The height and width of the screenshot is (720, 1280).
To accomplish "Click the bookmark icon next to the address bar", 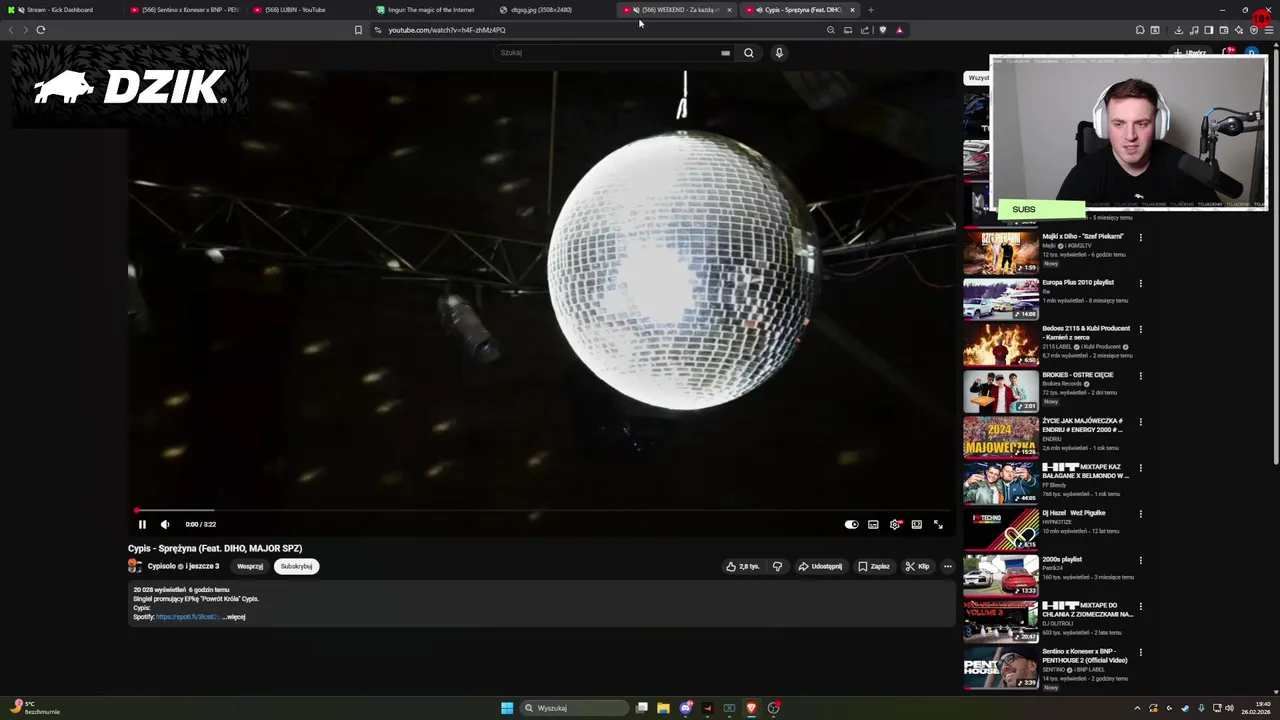I will coord(358,30).
